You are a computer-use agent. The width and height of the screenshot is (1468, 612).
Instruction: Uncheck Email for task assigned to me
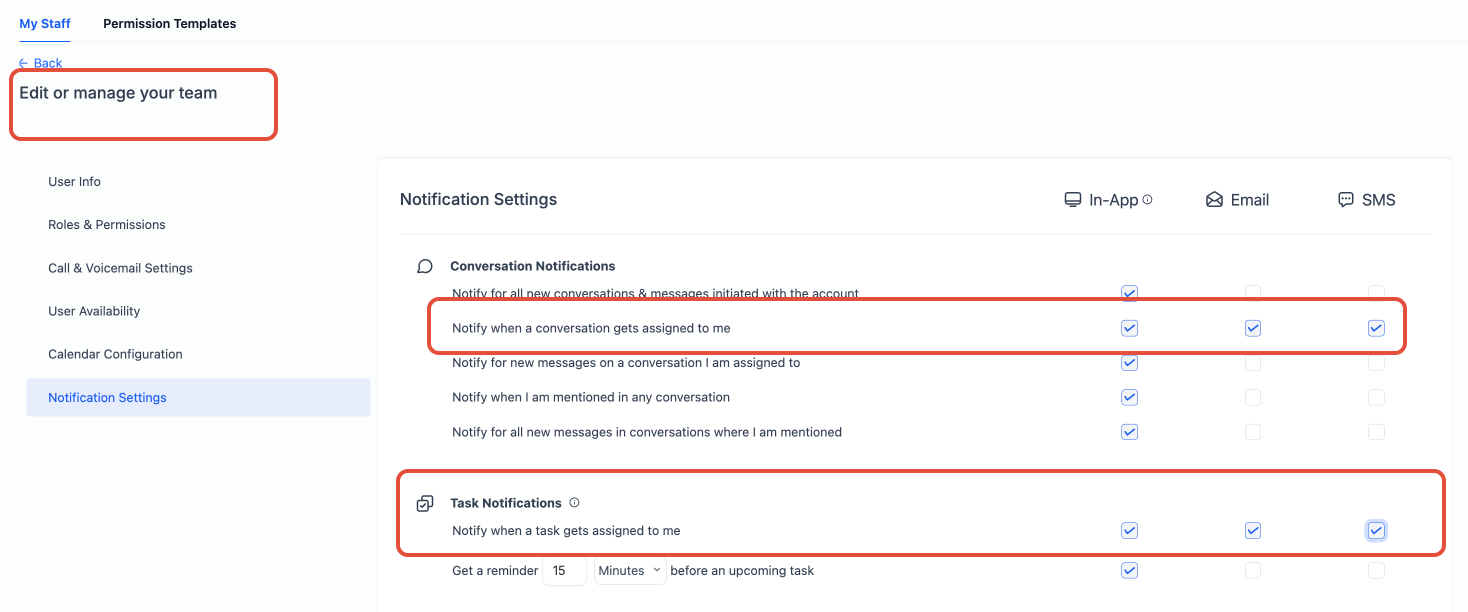click(x=1253, y=531)
